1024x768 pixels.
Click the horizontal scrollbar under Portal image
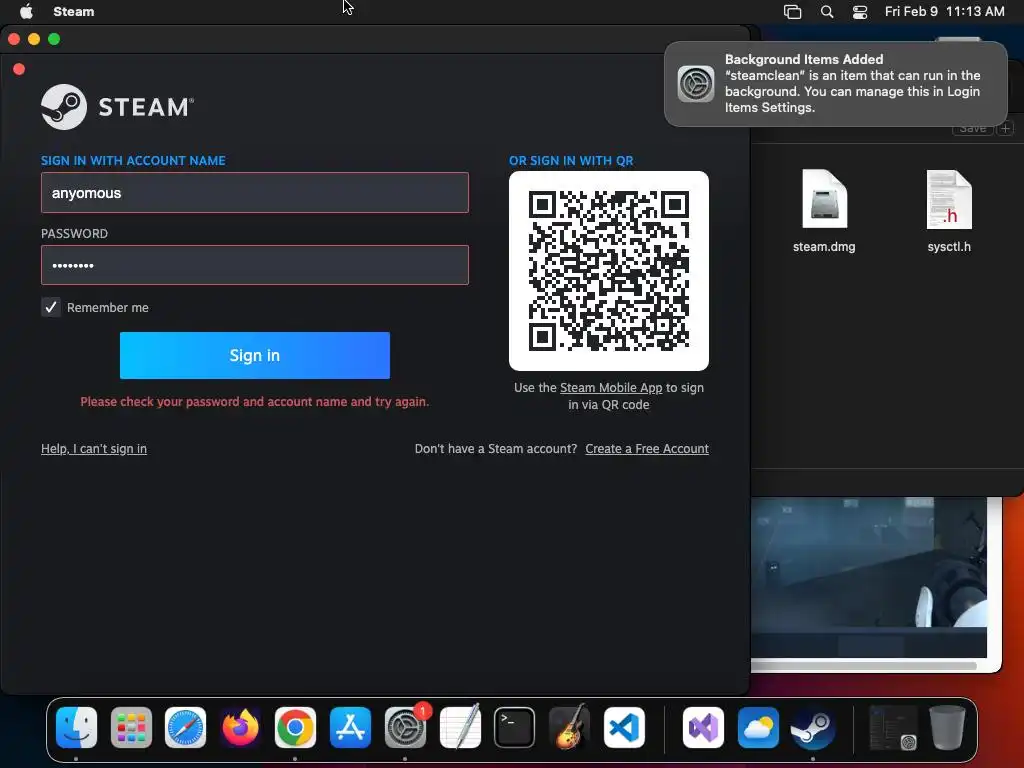coord(863,666)
